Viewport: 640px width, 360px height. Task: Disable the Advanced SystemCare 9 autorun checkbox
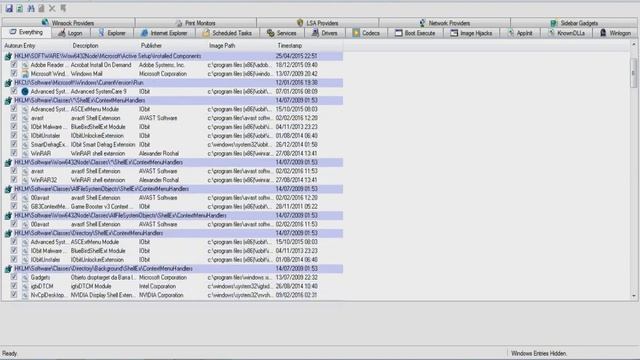click(x=14, y=91)
